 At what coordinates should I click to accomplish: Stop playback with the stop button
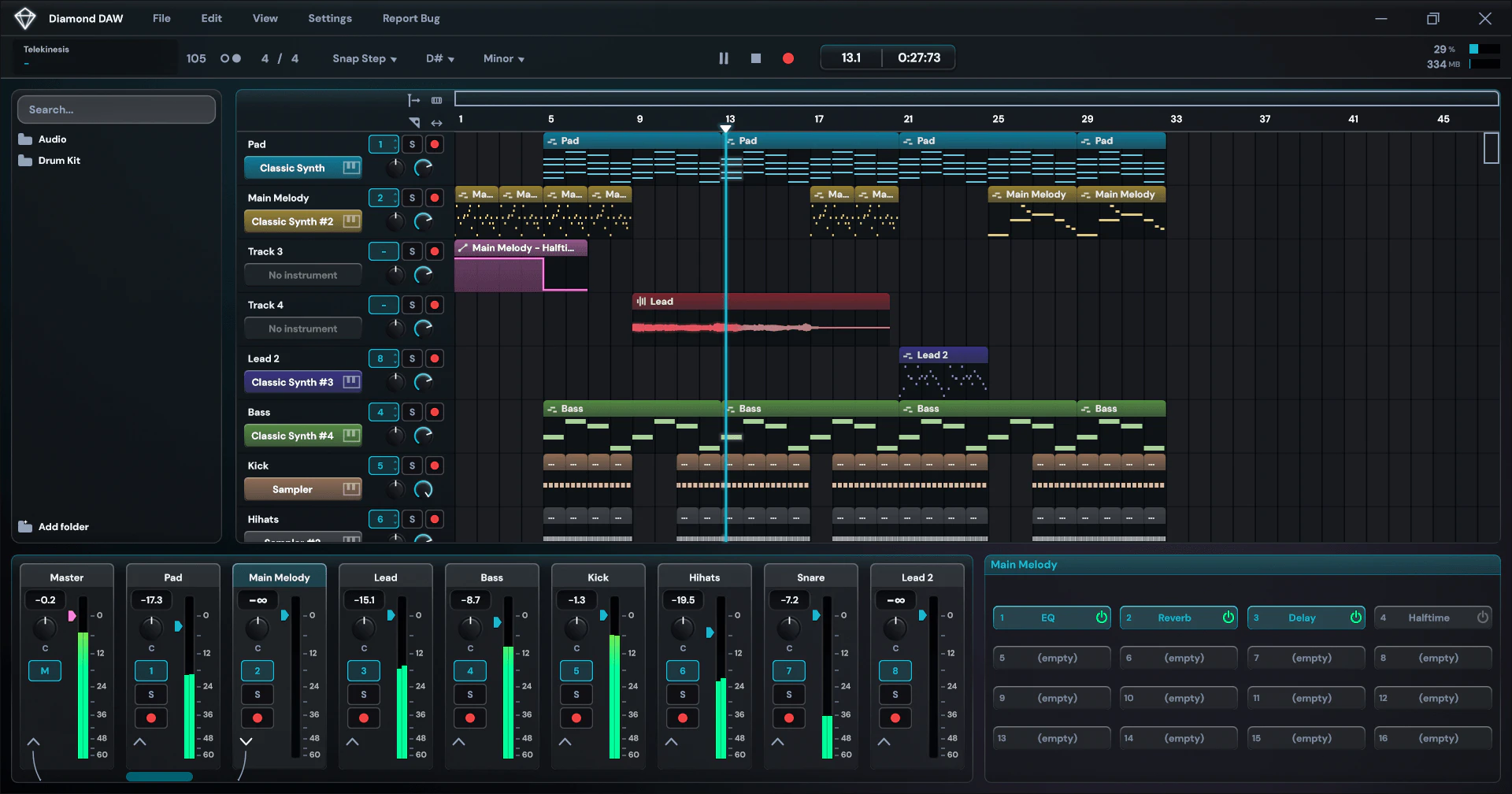pos(756,58)
